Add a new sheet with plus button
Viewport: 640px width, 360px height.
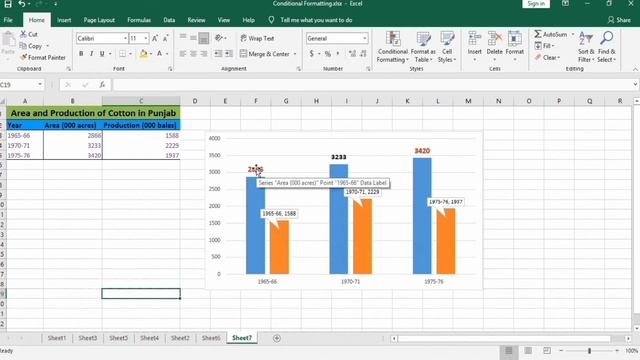coord(277,338)
